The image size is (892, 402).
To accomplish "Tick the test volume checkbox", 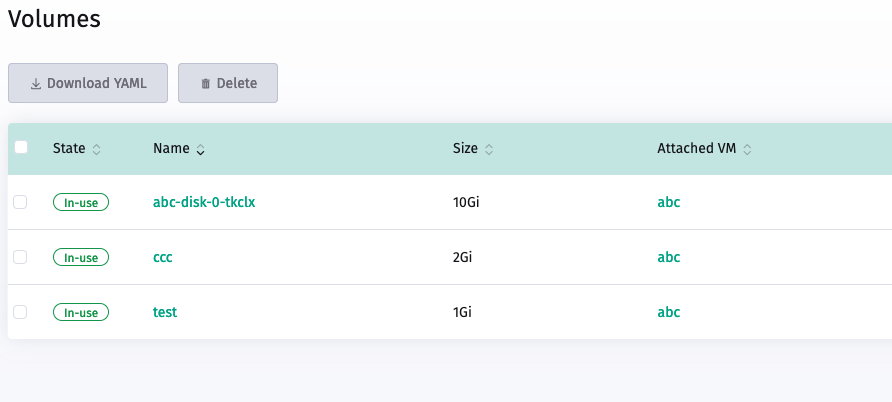I will (x=21, y=312).
